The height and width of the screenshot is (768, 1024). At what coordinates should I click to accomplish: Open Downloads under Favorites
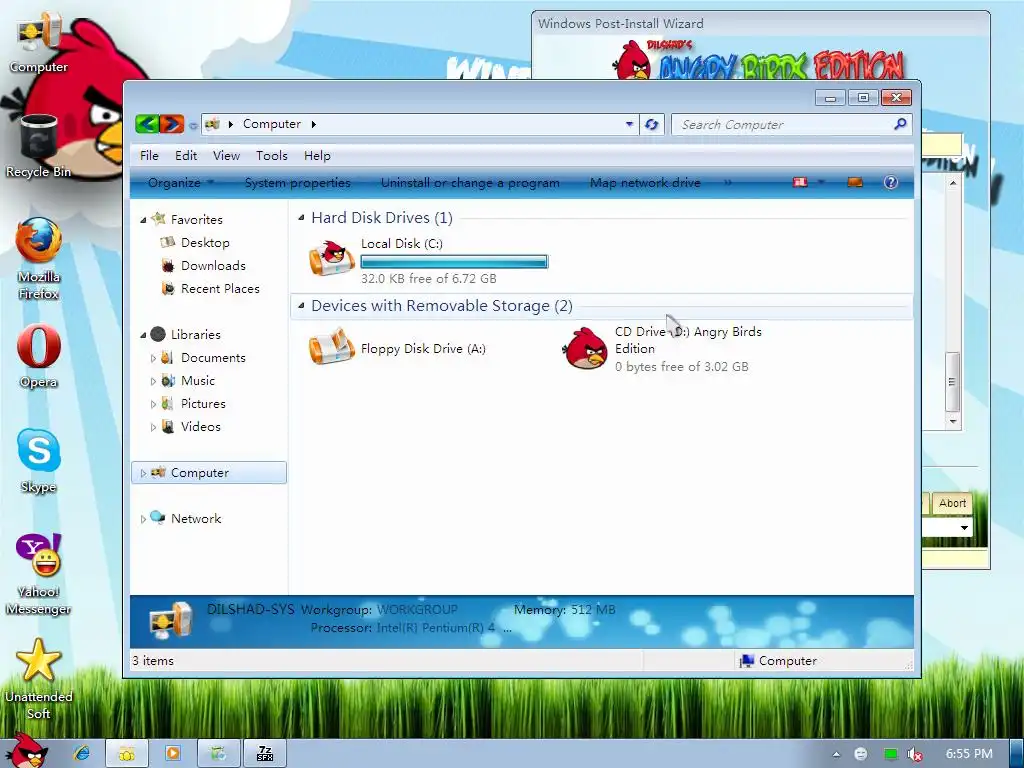pyautogui.click(x=213, y=266)
